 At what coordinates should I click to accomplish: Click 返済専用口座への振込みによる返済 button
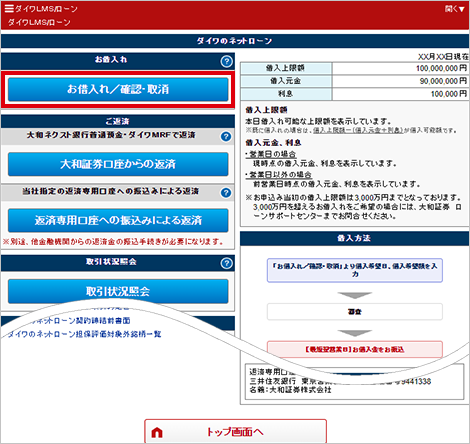click(x=118, y=220)
